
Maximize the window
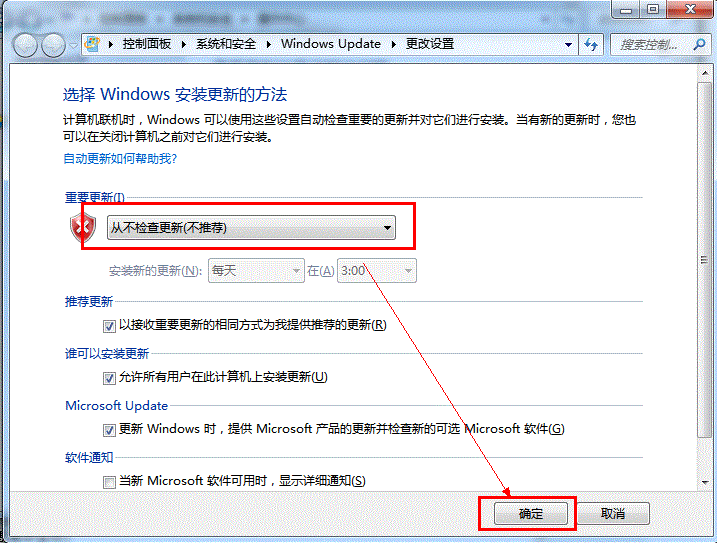click(x=653, y=9)
